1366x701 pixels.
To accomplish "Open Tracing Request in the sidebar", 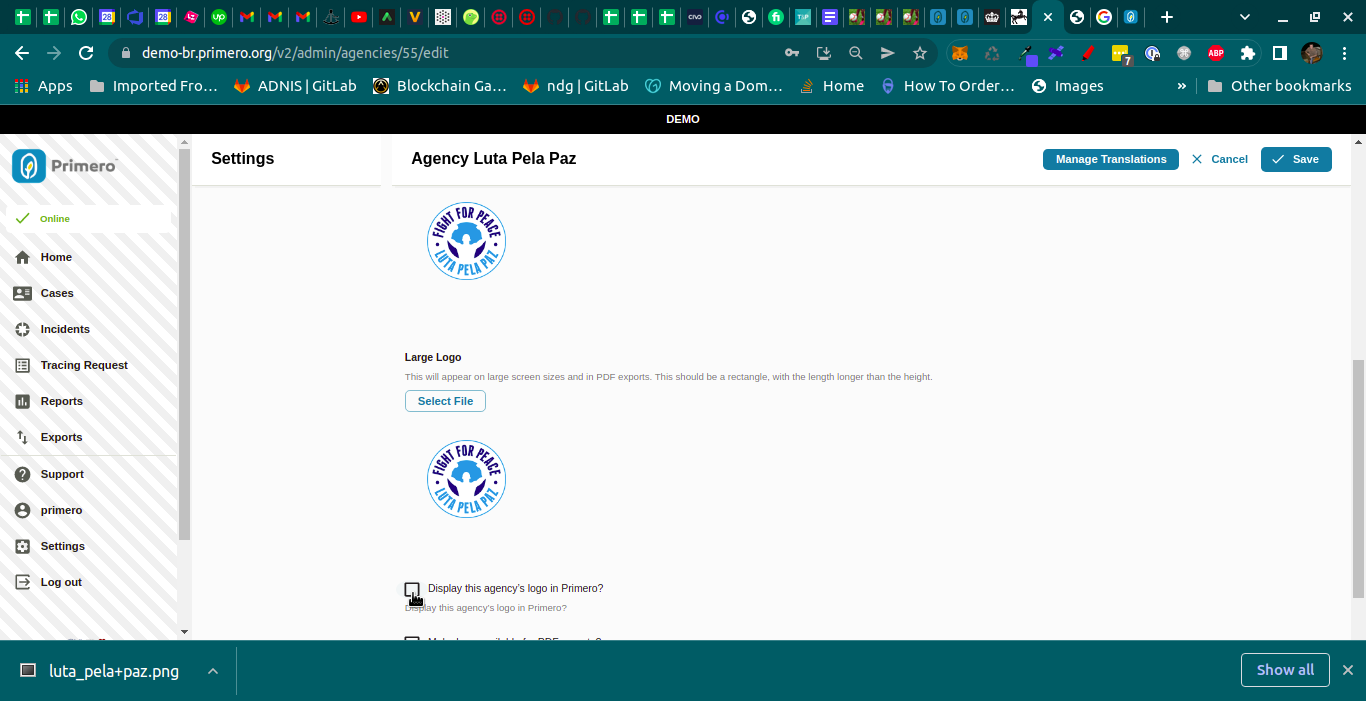I will (x=84, y=365).
